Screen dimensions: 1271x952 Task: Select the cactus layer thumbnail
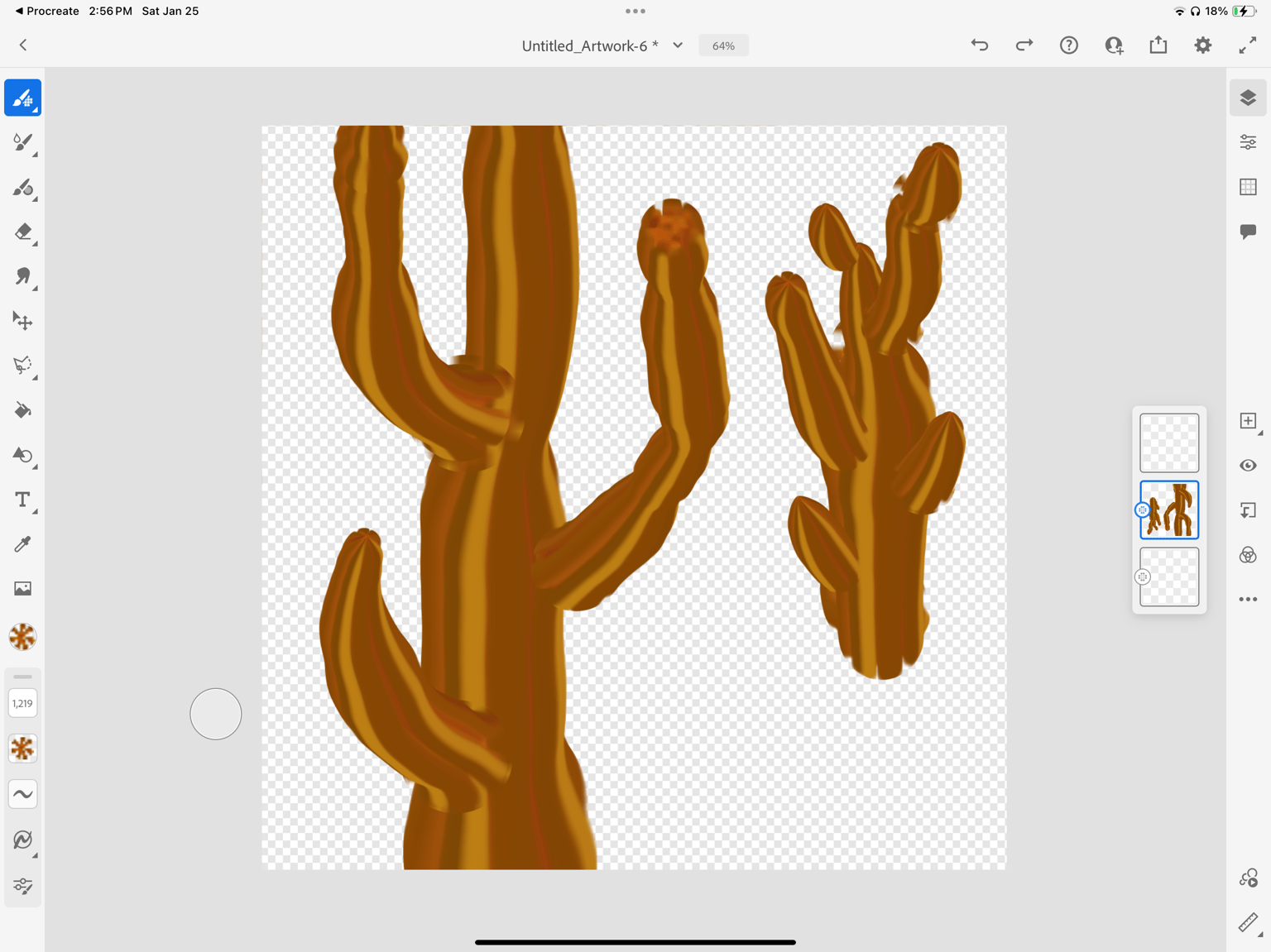tap(1169, 510)
